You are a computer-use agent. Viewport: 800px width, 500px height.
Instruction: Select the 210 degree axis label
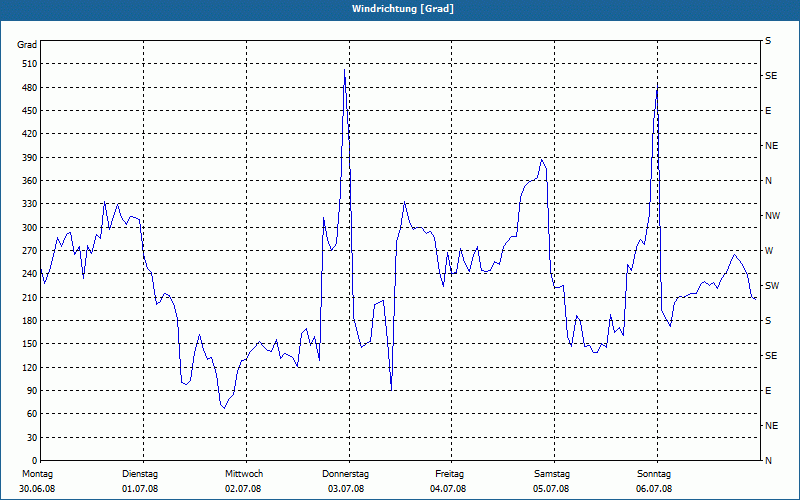click(x=30, y=297)
